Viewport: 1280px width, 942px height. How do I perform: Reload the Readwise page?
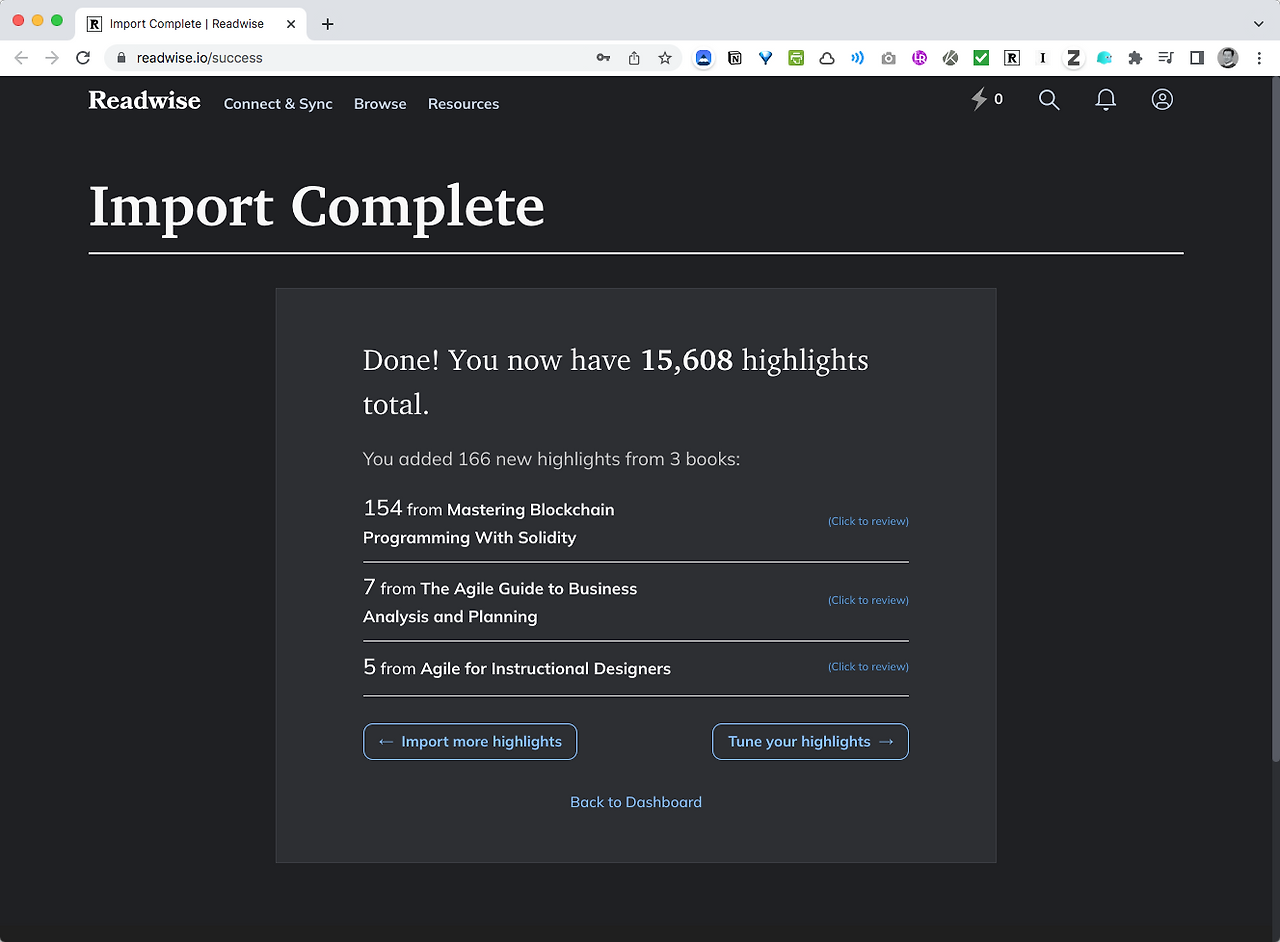(83, 58)
